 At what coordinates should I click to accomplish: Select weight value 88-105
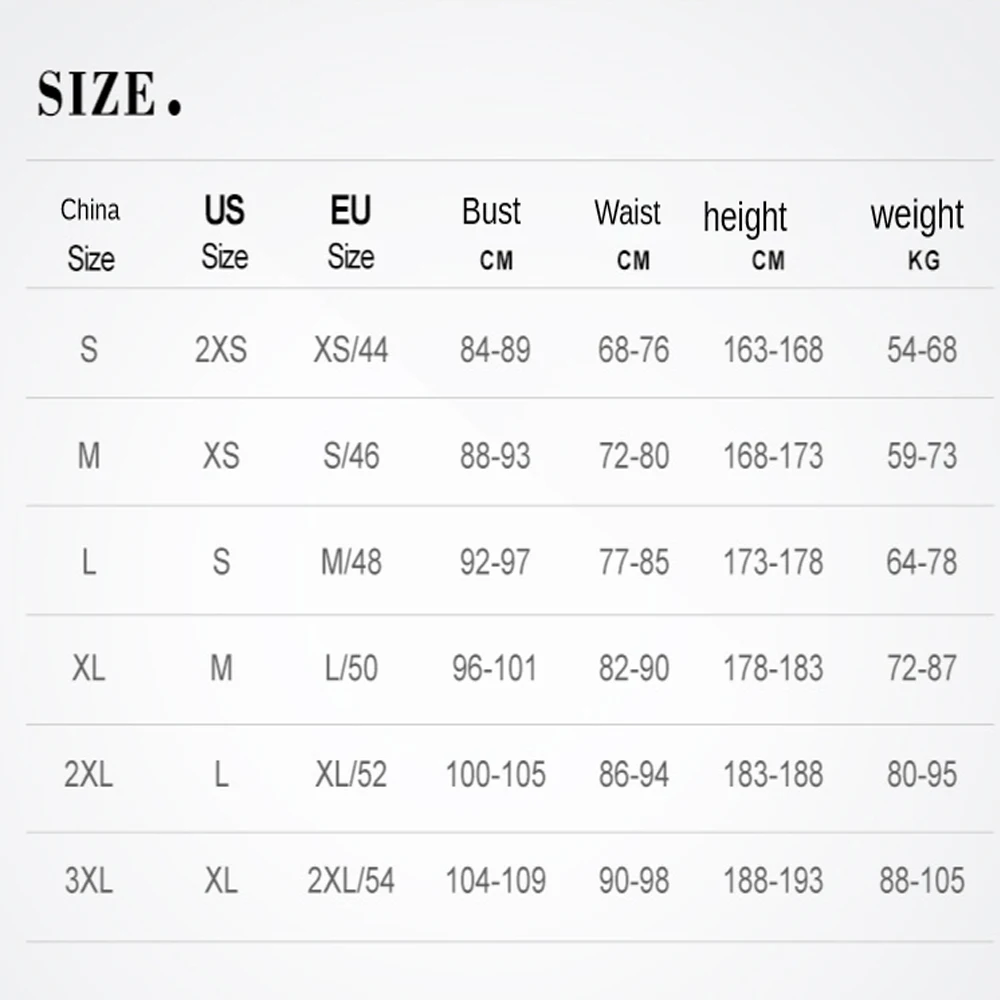[922, 881]
